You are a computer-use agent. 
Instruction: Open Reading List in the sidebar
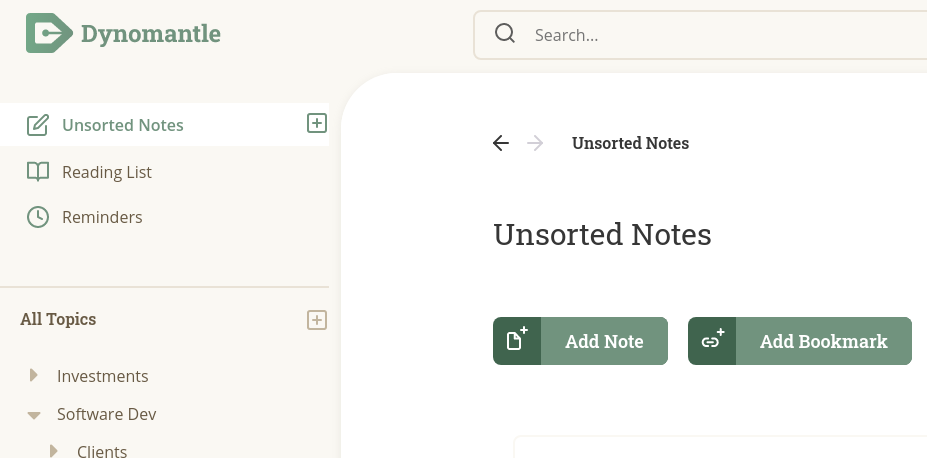107,172
